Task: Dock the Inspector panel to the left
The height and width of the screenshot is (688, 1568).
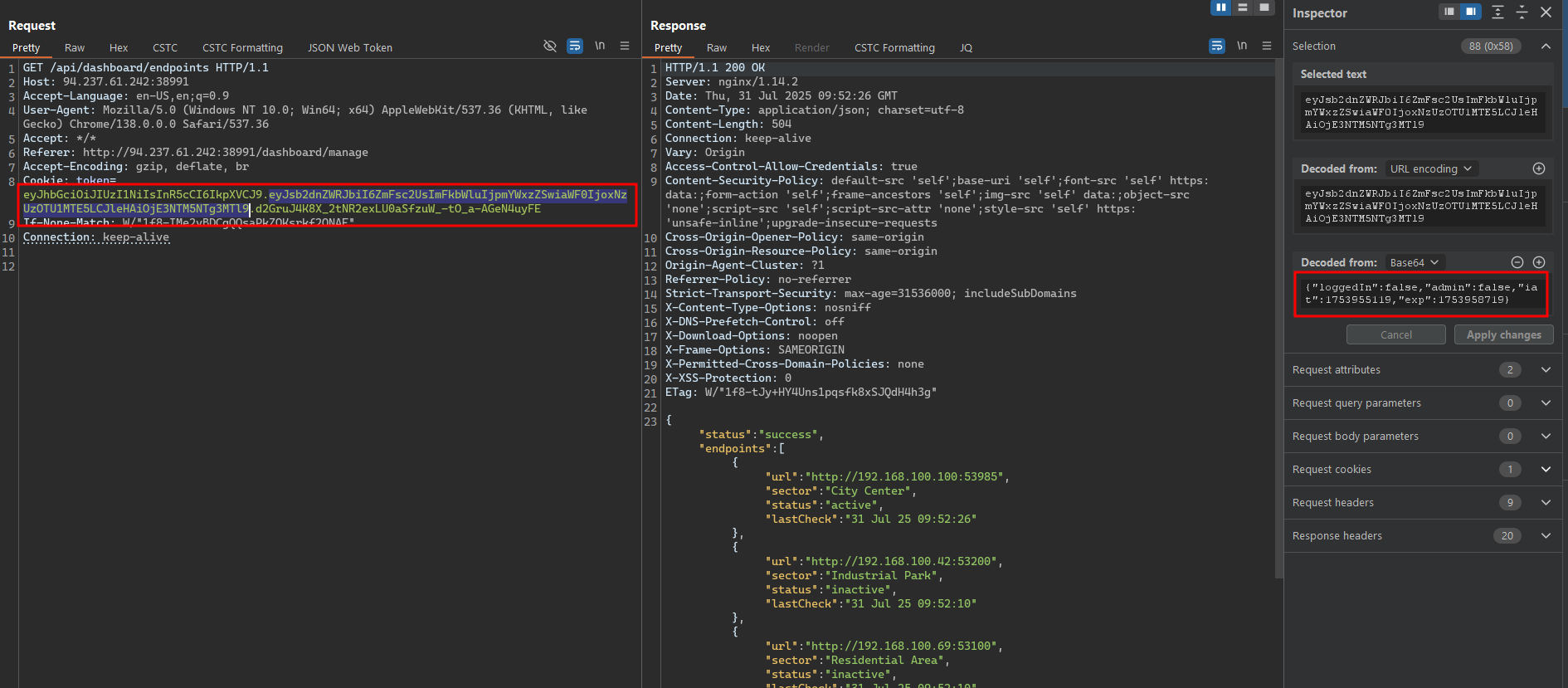Action: (x=1449, y=12)
